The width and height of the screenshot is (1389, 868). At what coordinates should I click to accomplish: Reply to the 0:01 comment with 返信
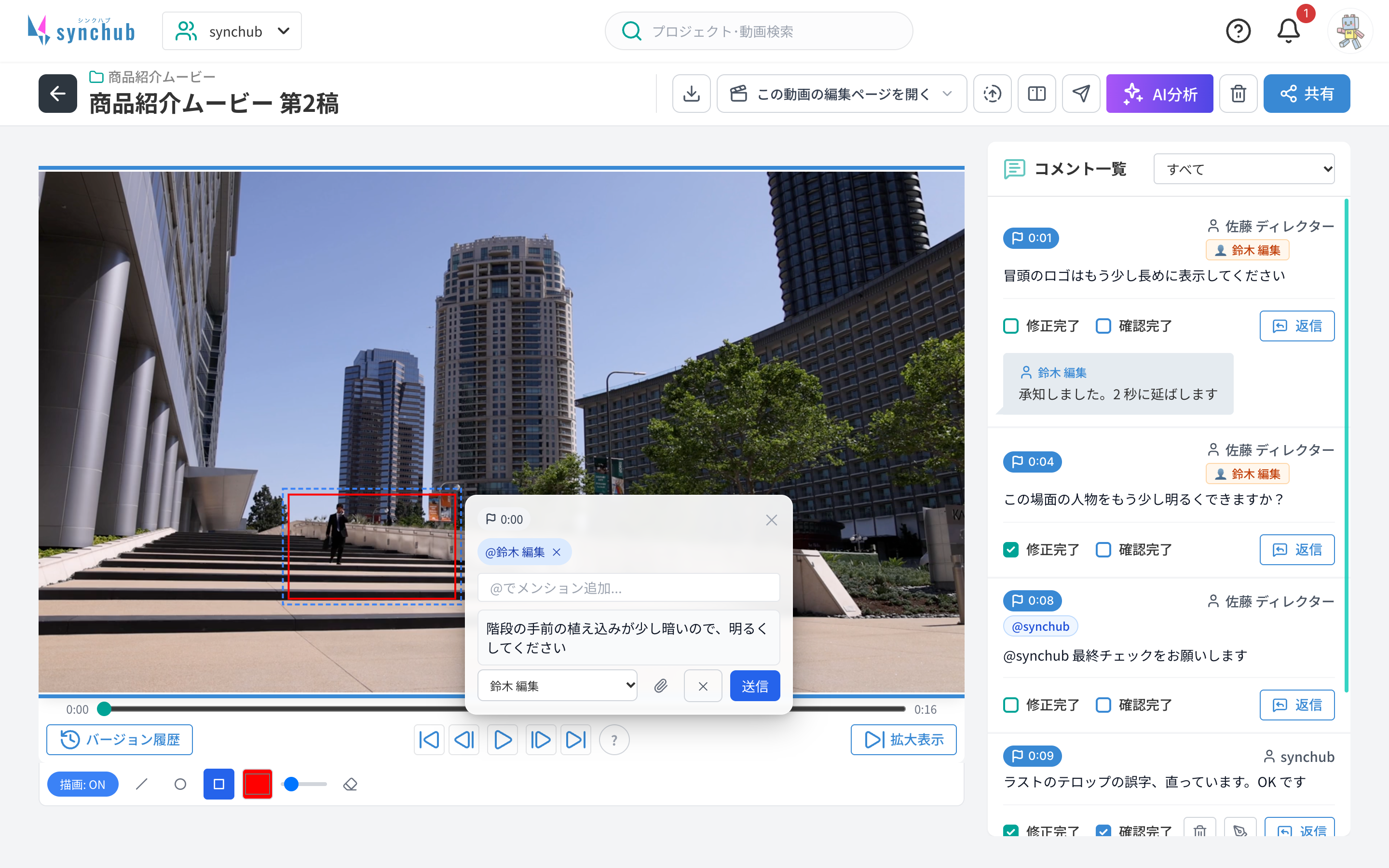[1296, 326]
